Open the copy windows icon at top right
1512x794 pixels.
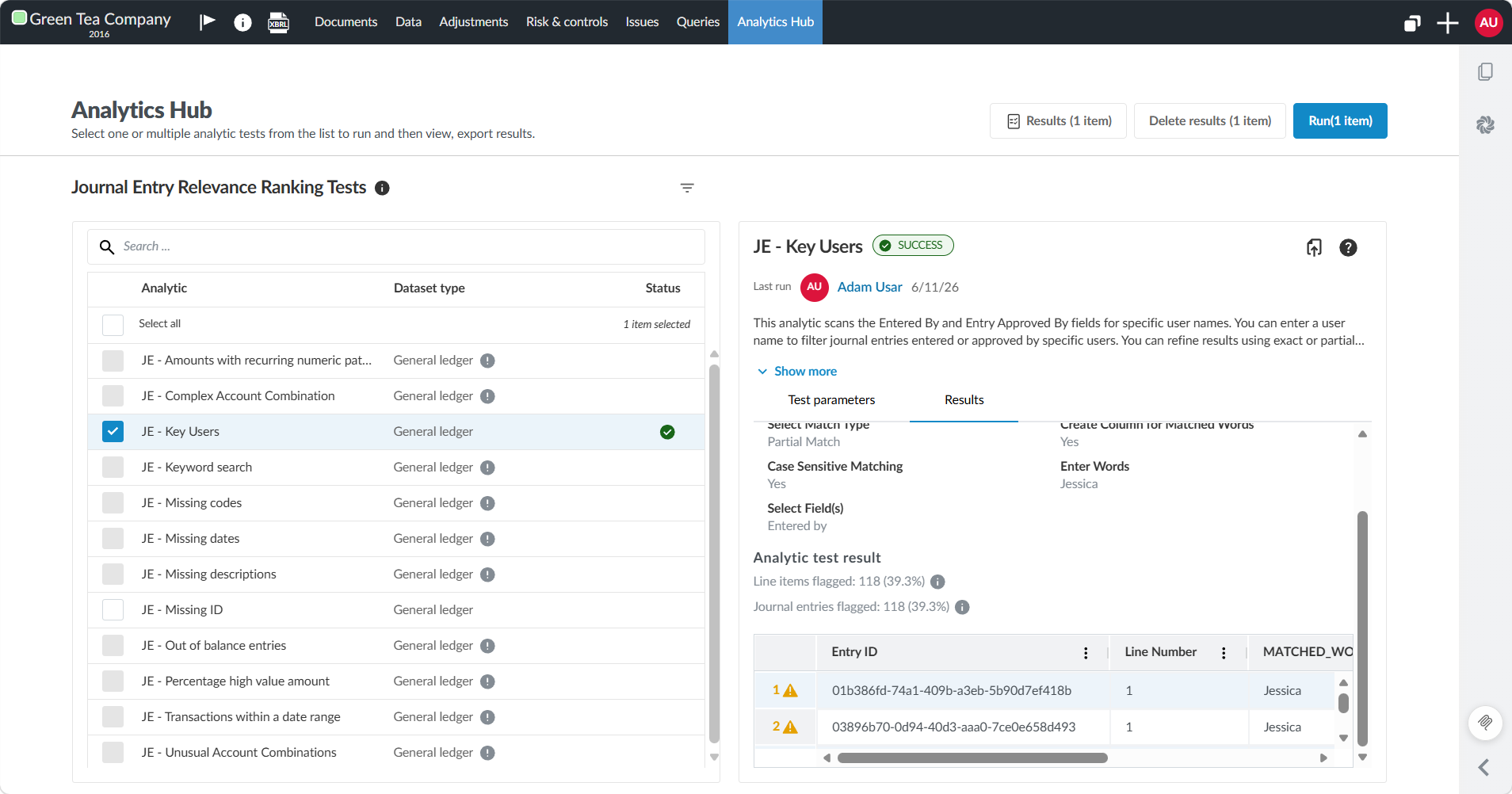pos(1412,23)
